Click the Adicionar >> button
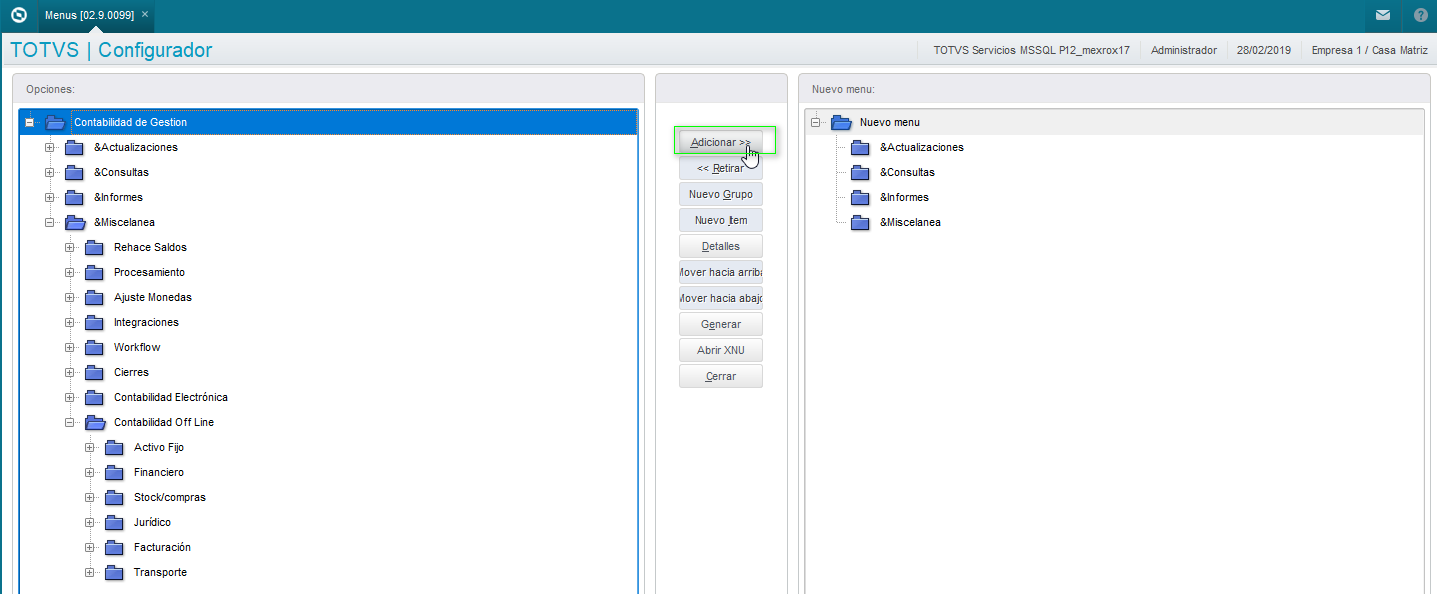This screenshot has width=1437, height=594. coord(721,142)
